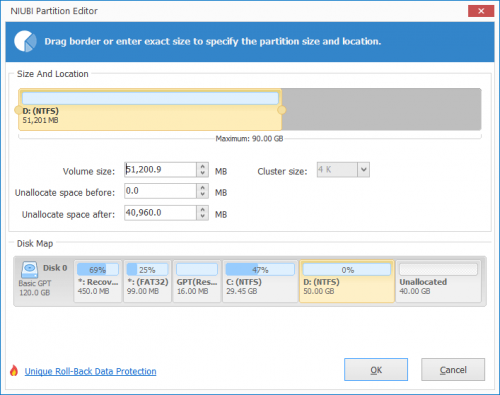The height and width of the screenshot is (395, 500).
Task: Grab the right border handle of D: partition
Action: (282, 110)
